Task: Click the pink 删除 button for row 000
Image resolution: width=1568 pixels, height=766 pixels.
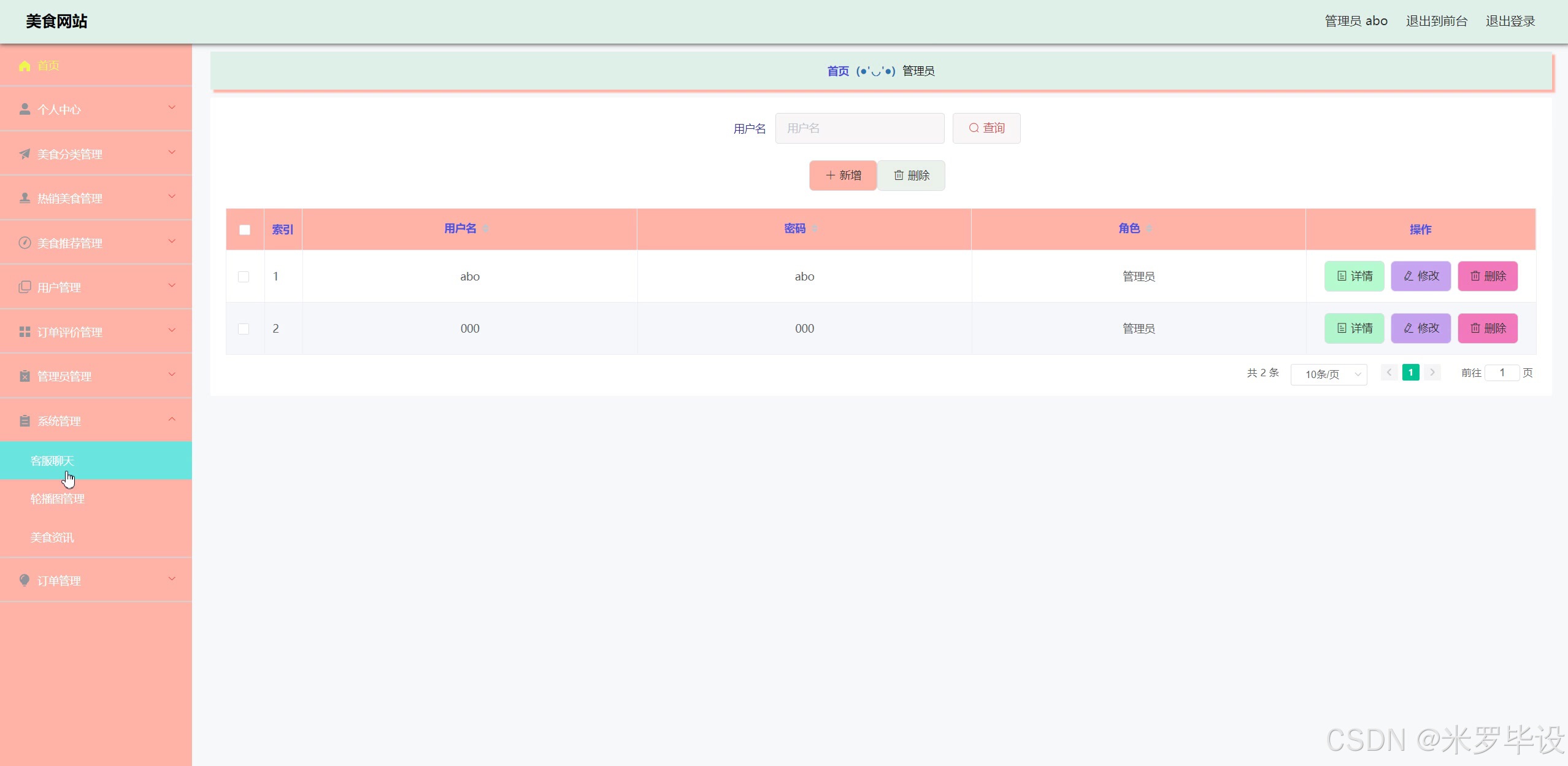Action: click(1487, 328)
